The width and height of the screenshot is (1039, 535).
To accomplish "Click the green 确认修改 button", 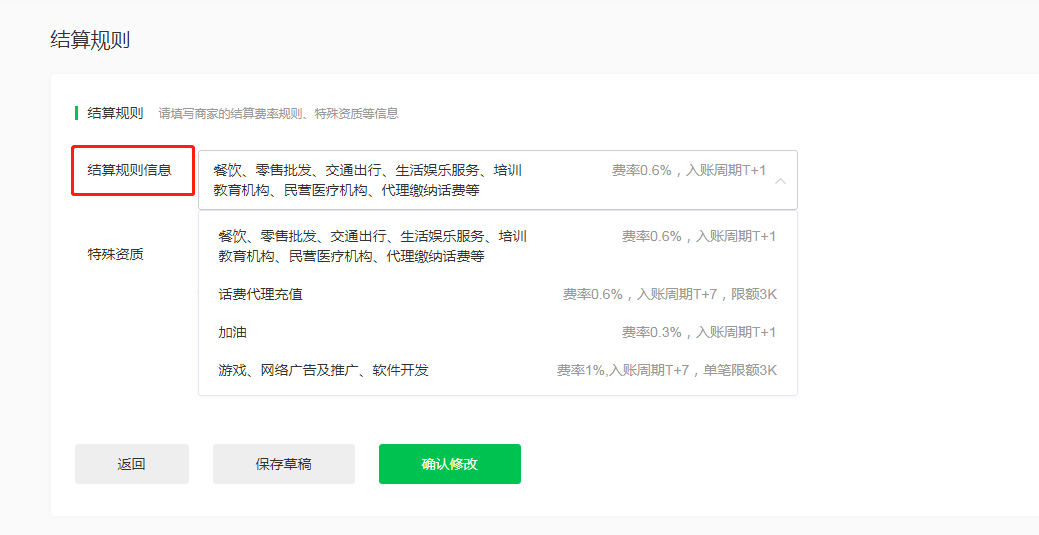I will [x=450, y=464].
